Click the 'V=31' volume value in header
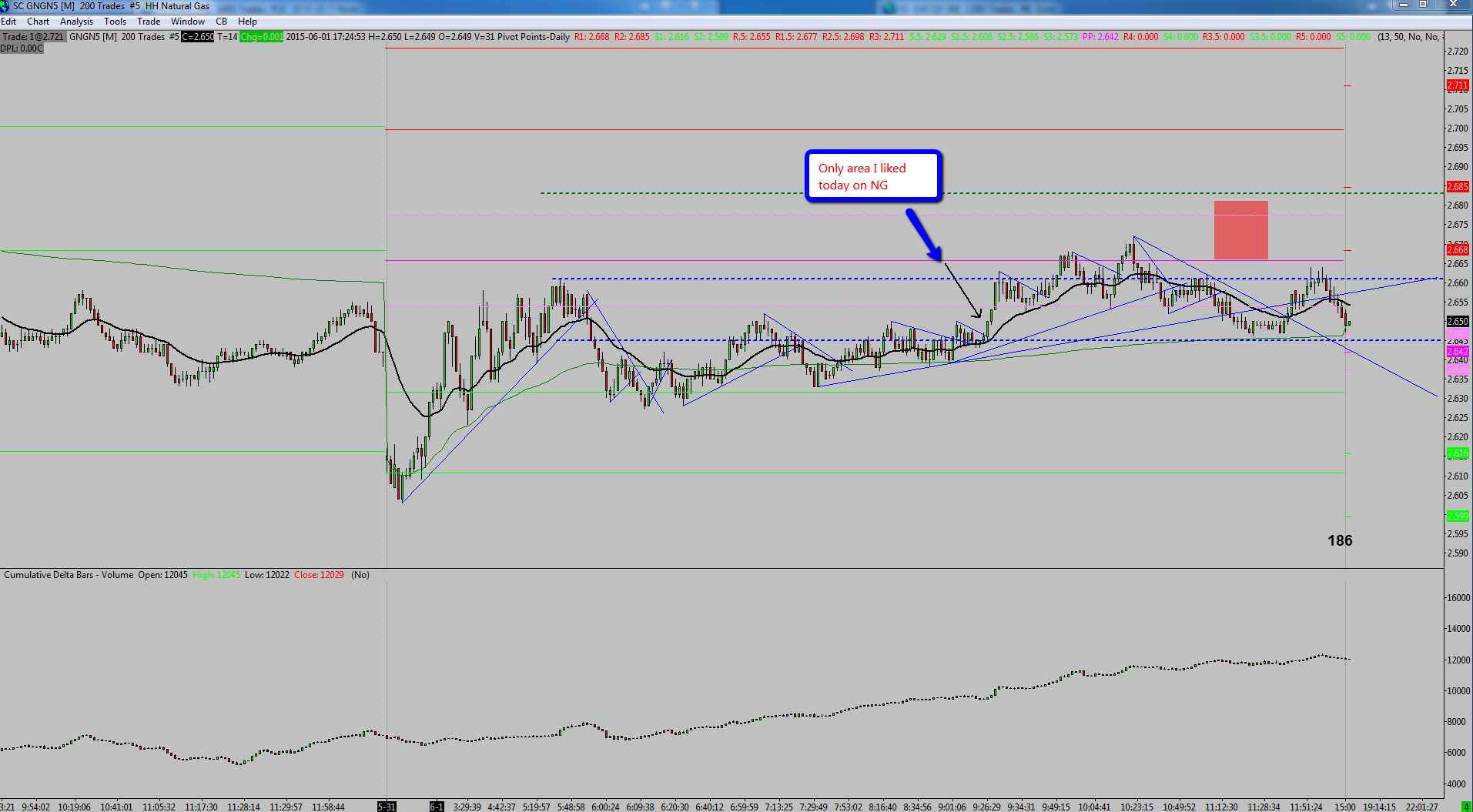Screen dimensions: 1473x812 [x=483, y=37]
